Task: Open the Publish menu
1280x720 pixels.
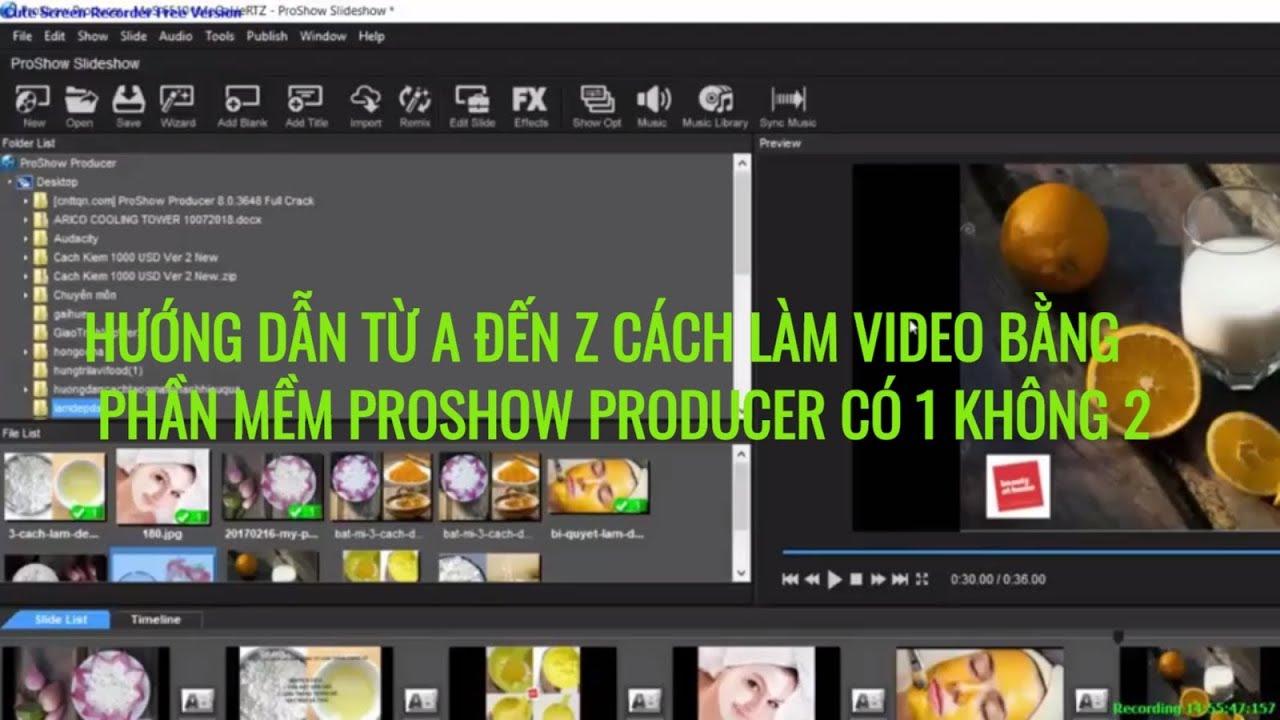Action: click(267, 36)
